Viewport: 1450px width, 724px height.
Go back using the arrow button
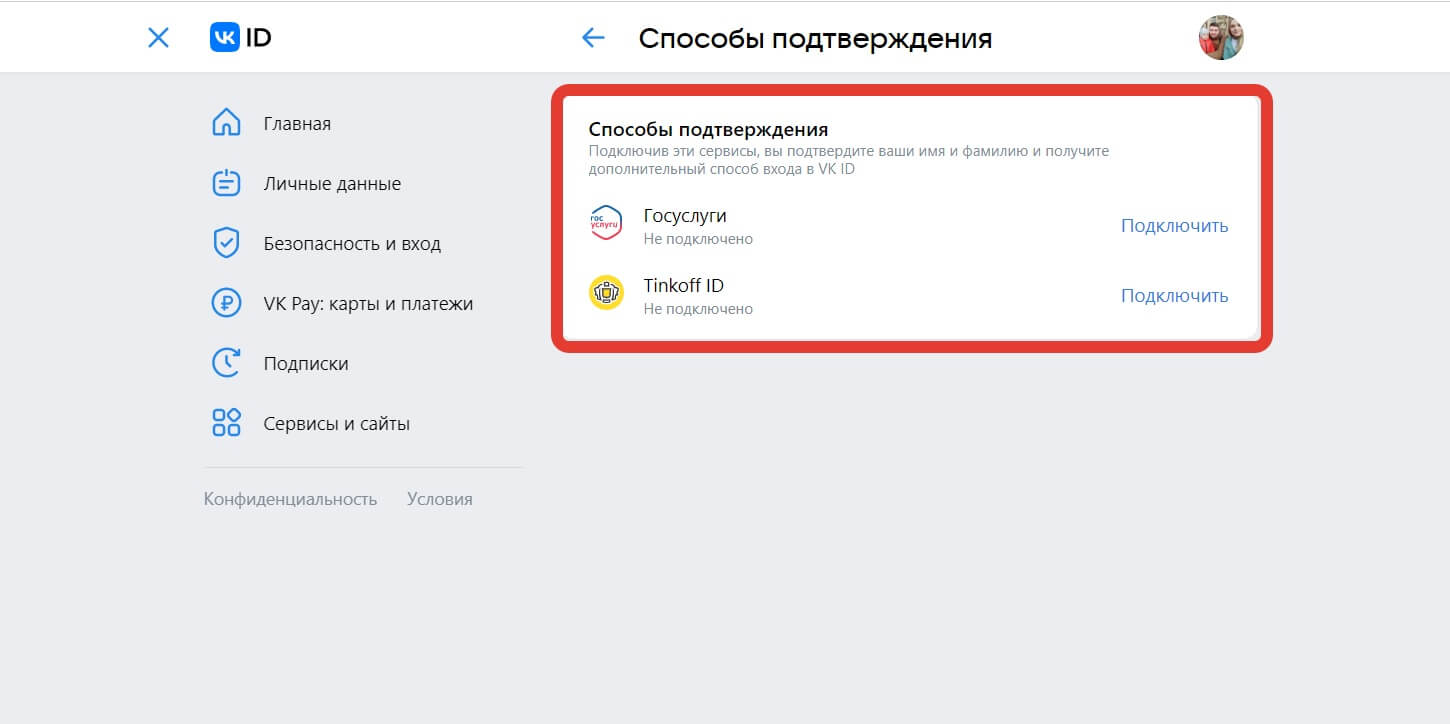(x=593, y=37)
